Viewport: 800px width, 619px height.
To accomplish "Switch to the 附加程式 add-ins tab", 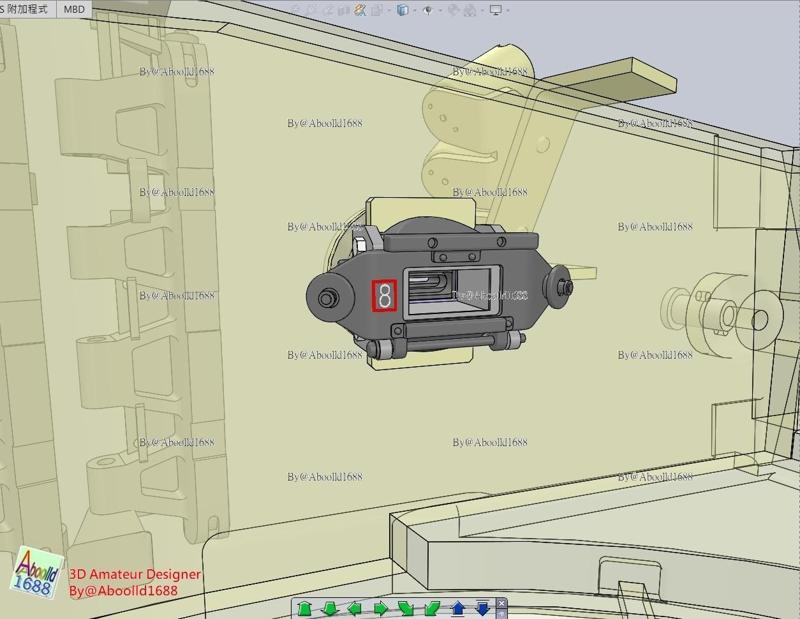I will [28, 9].
